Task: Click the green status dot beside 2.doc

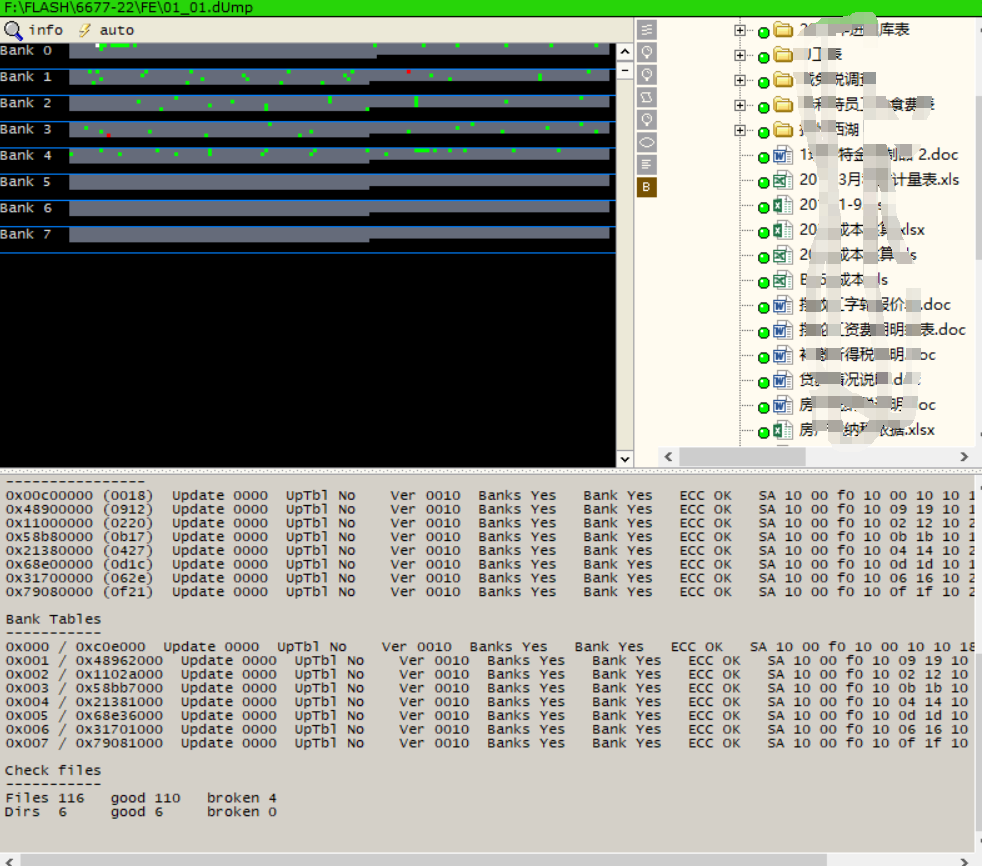Action: [x=763, y=157]
